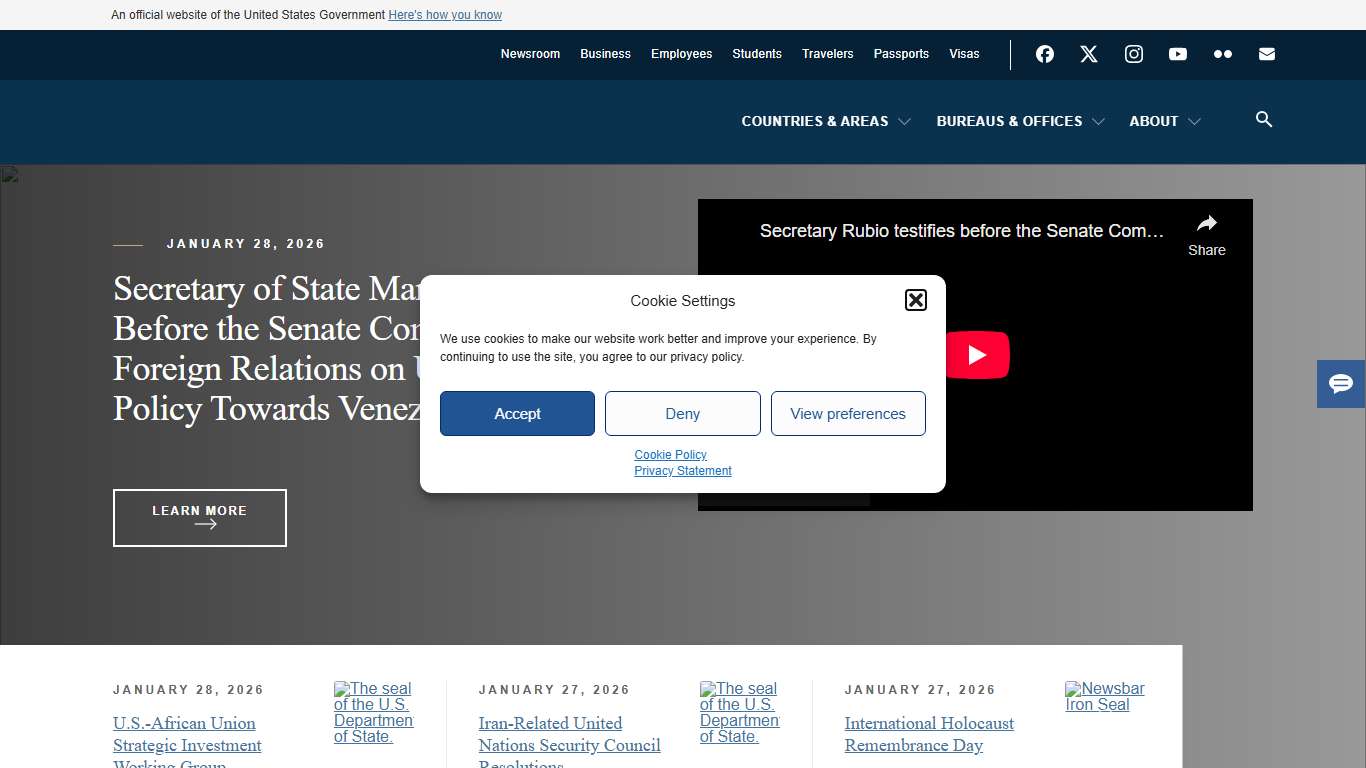Open the chat assistant bubble
The width and height of the screenshot is (1366, 768).
click(x=1340, y=384)
